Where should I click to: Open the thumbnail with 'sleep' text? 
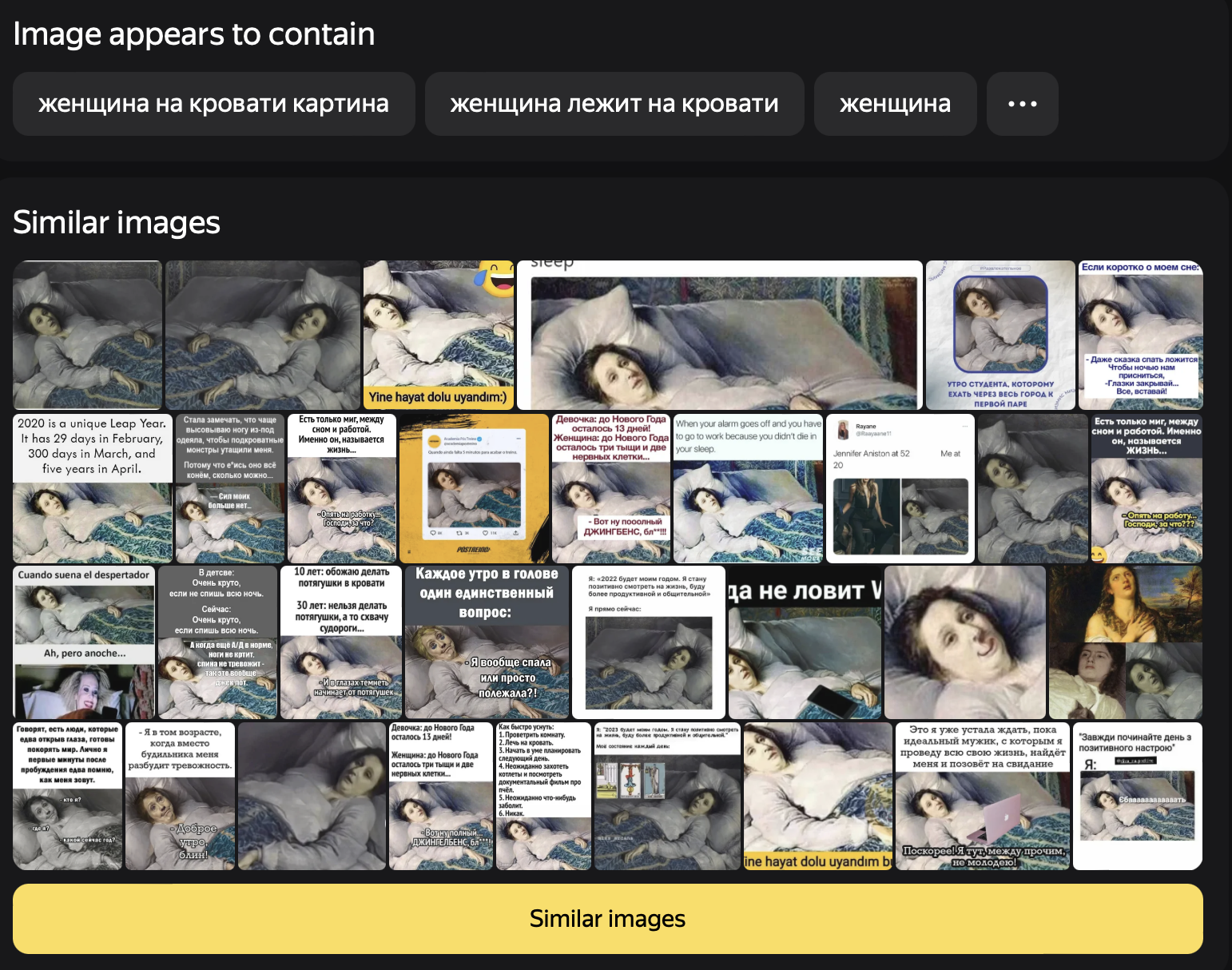tap(719, 336)
